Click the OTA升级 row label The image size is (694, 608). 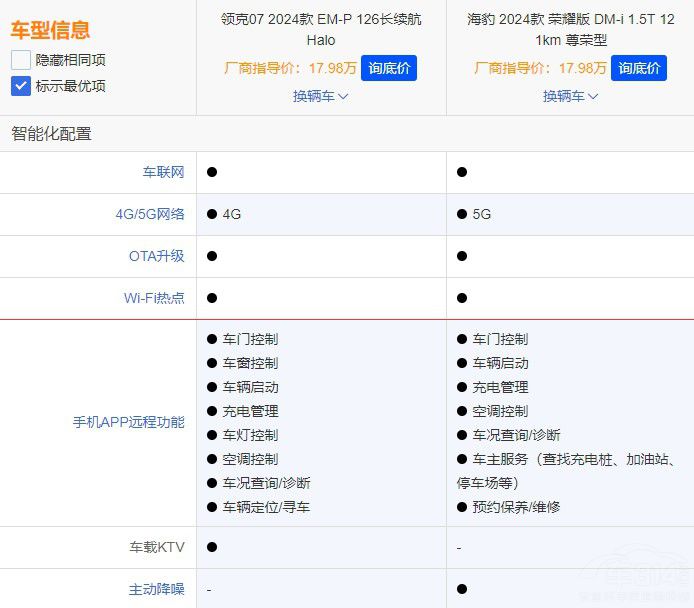point(157,256)
